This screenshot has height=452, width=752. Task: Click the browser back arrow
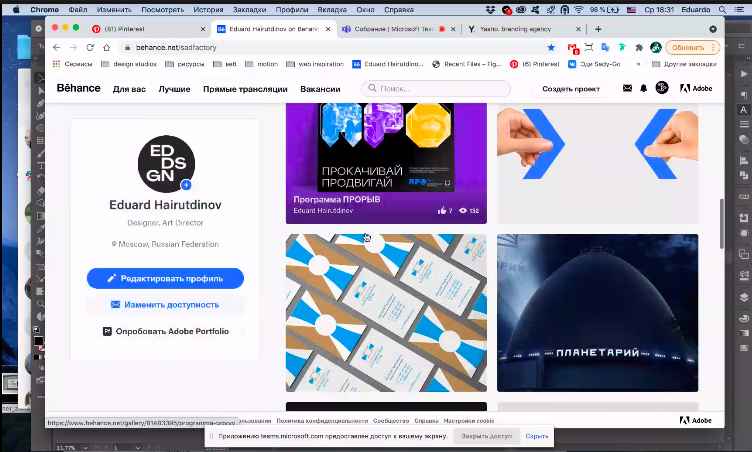coord(56,47)
